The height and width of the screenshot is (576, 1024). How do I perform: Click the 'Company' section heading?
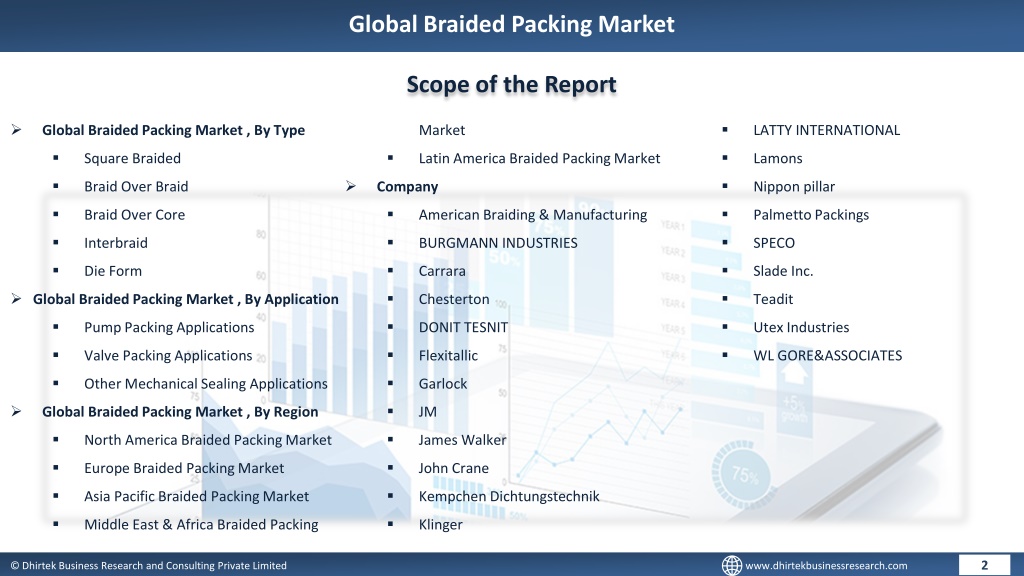coord(407,186)
